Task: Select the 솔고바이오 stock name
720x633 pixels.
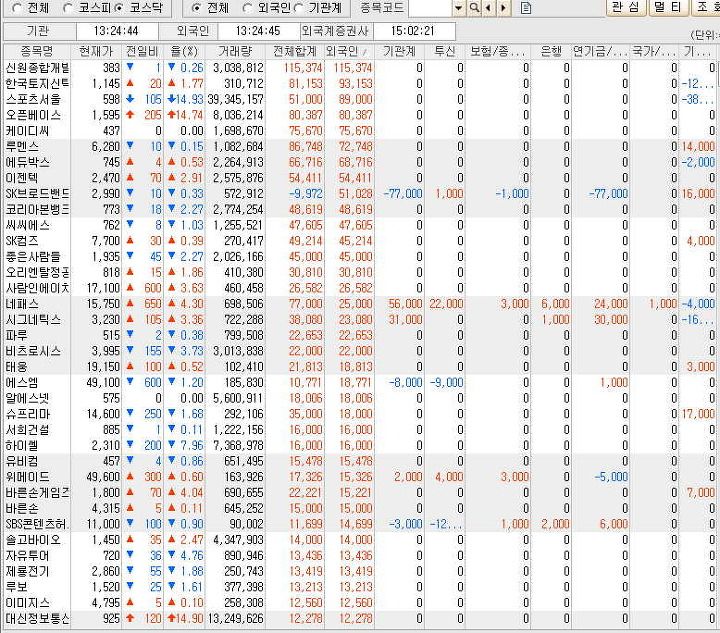Action: point(33,539)
